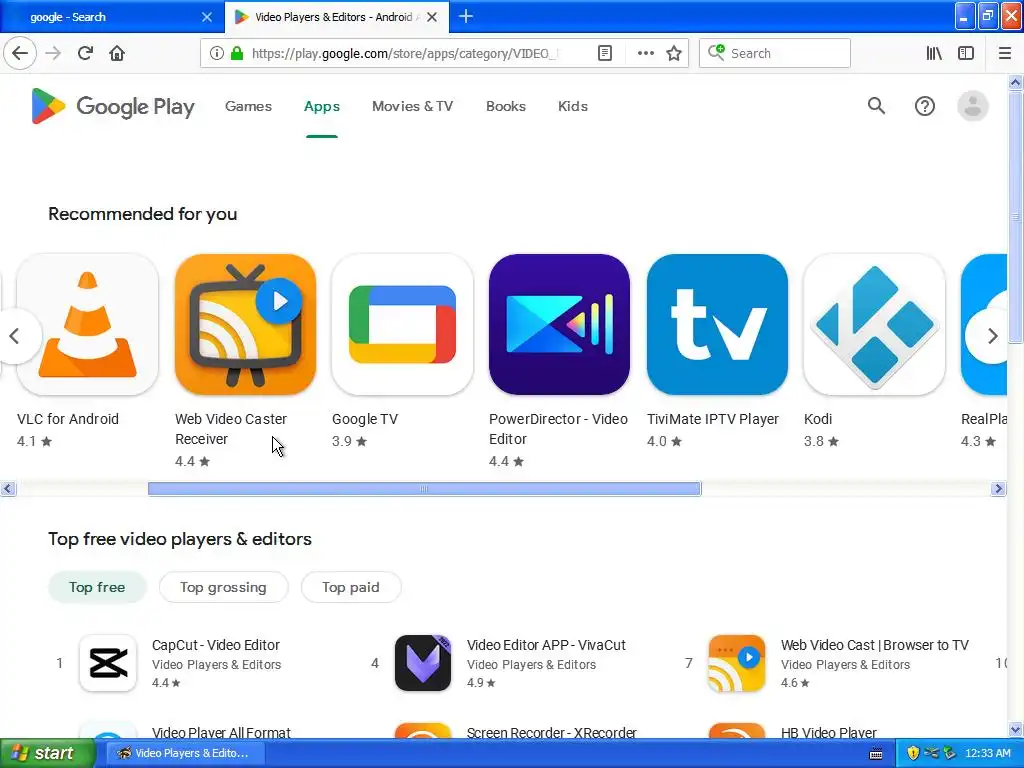
Task: Open the Books section
Action: (x=505, y=106)
